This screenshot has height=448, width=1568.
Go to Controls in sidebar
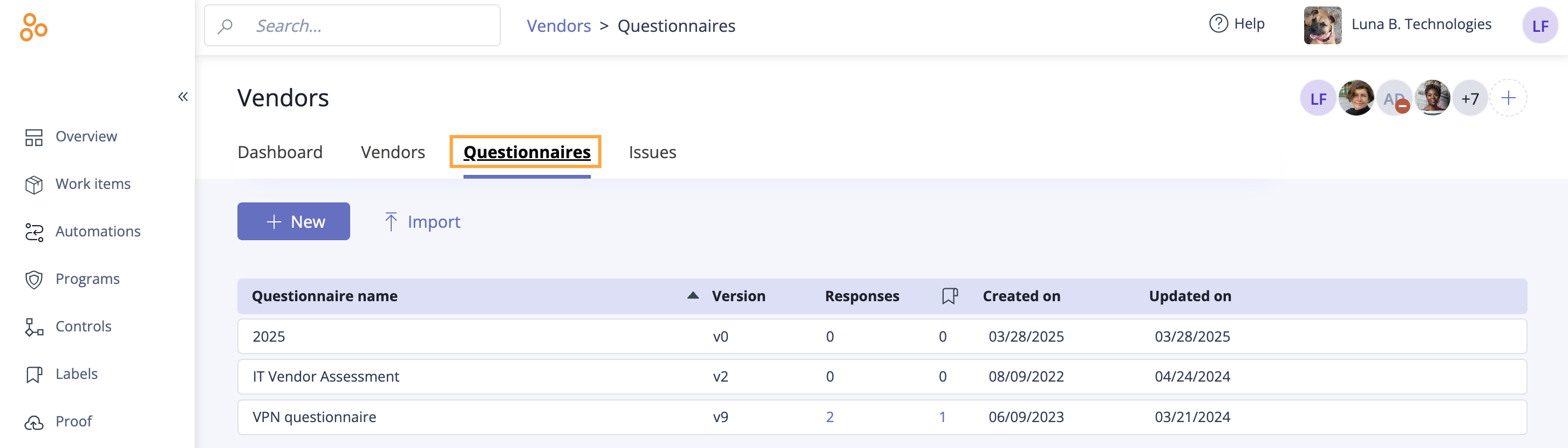tap(84, 326)
